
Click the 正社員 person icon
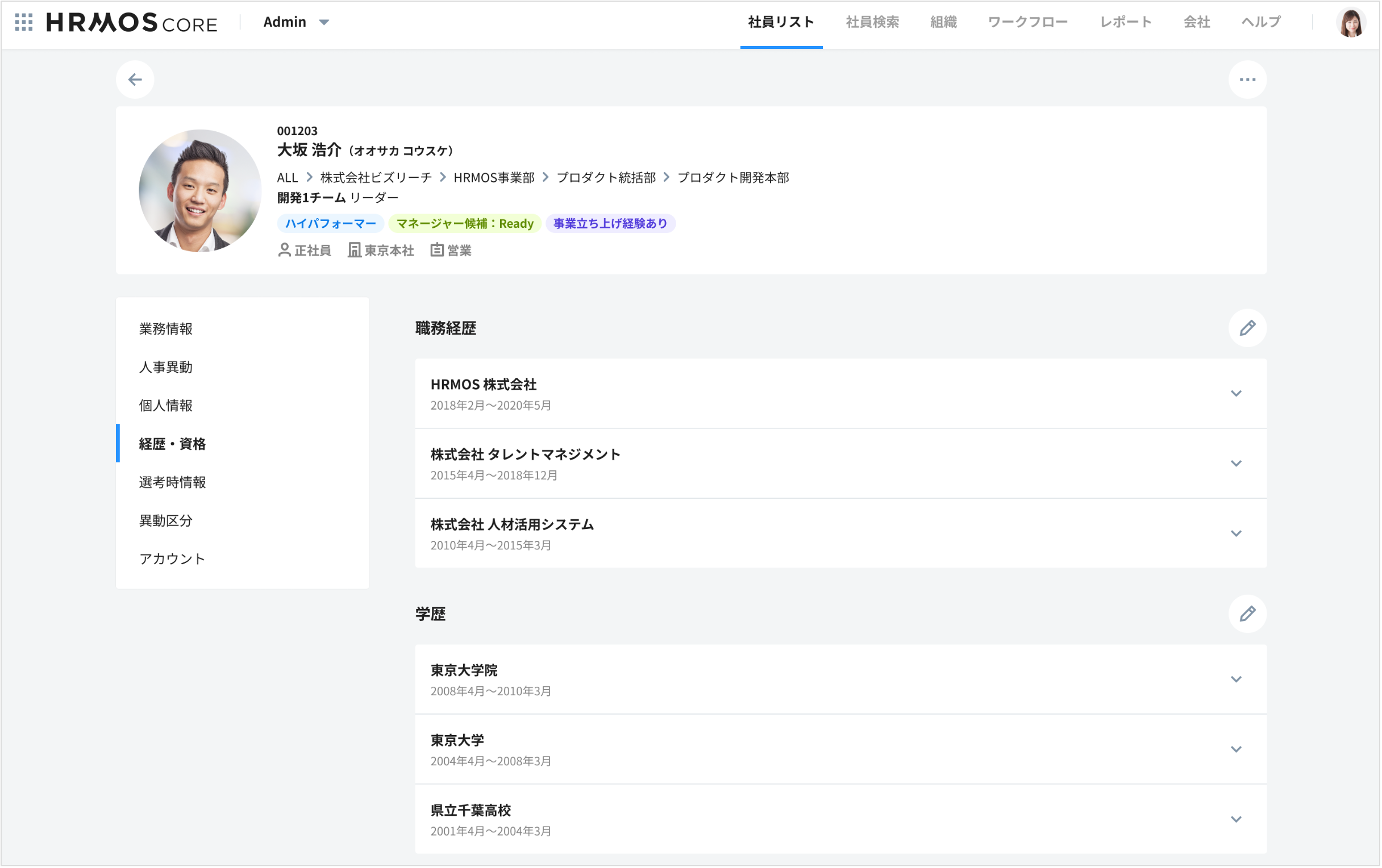(x=285, y=250)
